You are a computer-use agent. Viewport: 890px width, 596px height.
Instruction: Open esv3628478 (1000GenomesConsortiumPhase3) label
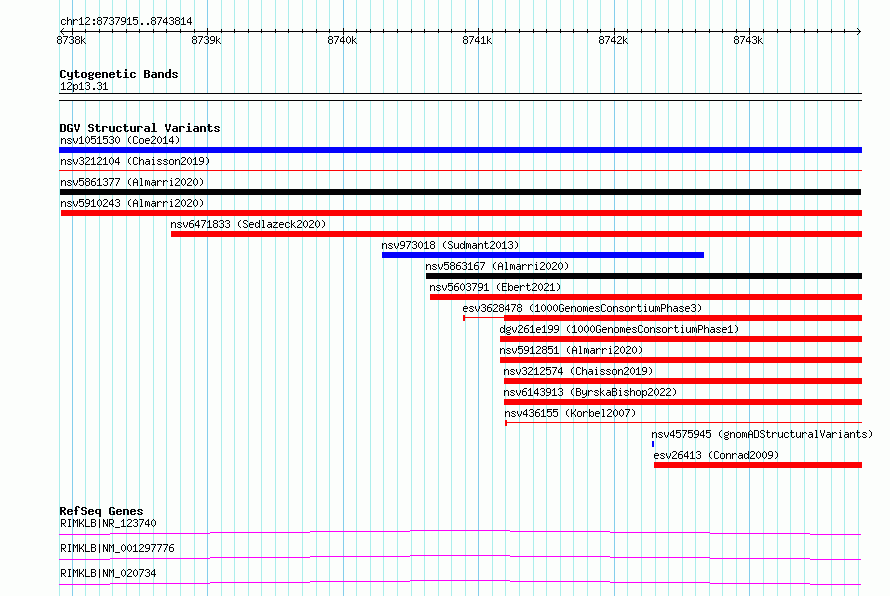pos(582,308)
